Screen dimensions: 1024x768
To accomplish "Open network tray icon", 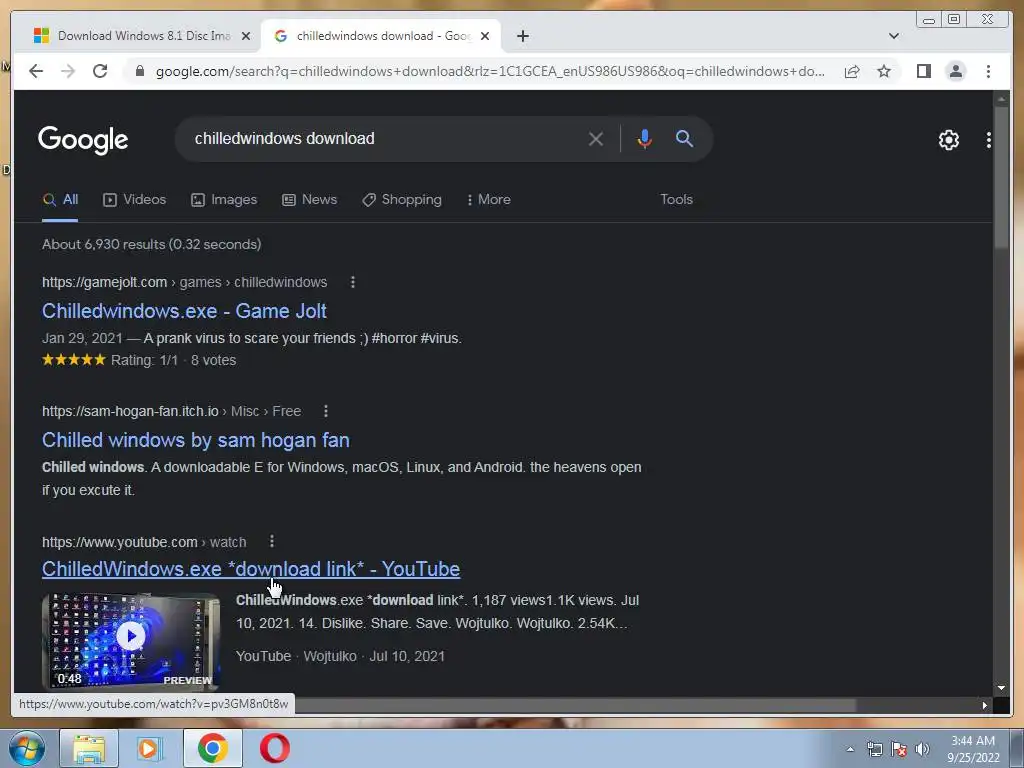I will click(x=874, y=749).
